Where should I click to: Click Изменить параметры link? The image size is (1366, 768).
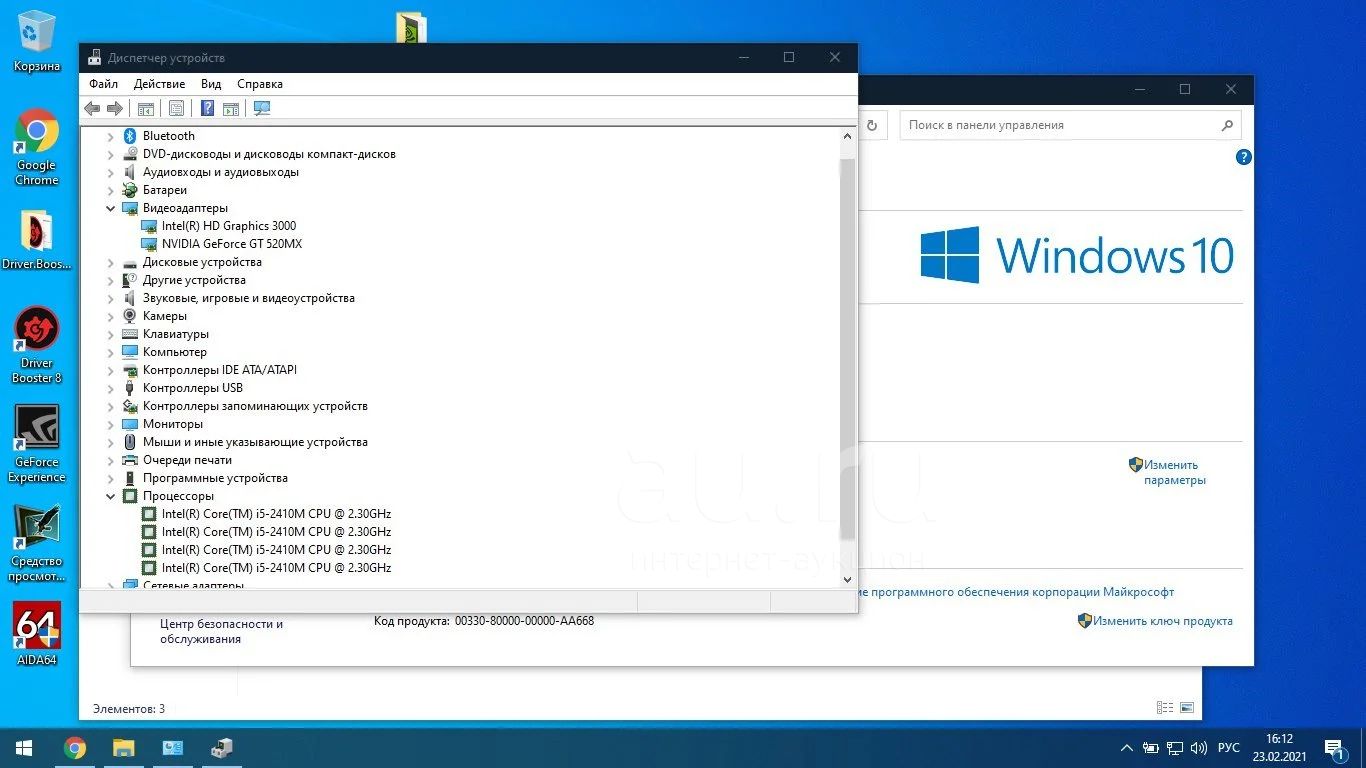point(1174,472)
